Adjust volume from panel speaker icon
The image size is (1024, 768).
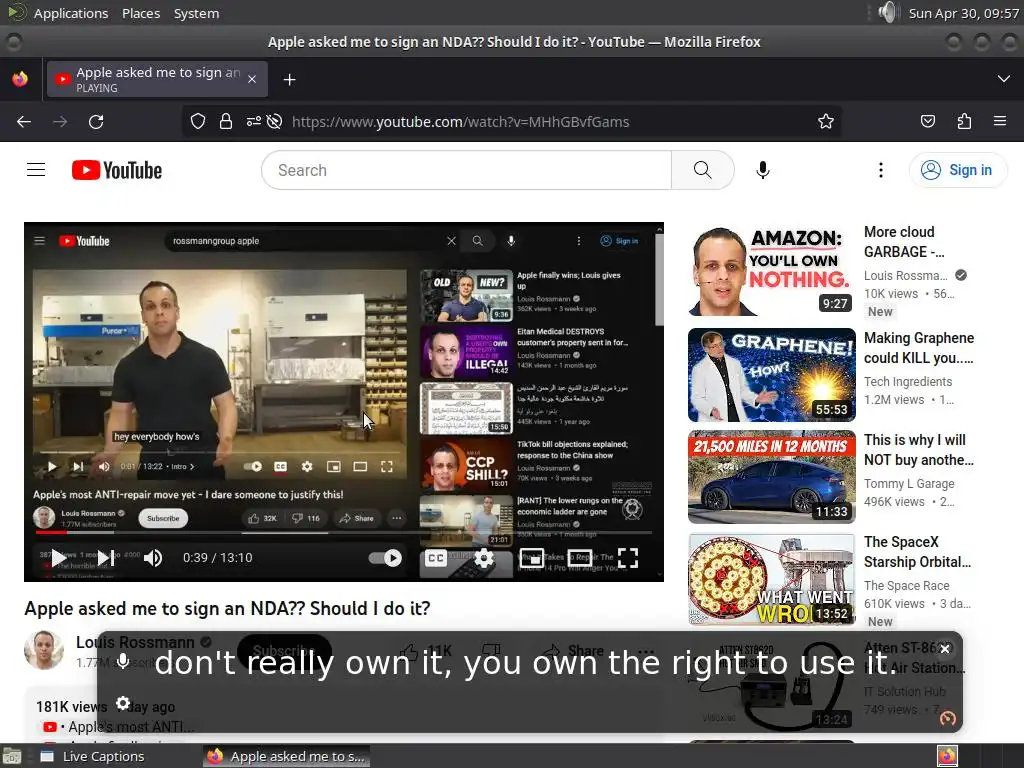pyautogui.click(x=889, y=12)
